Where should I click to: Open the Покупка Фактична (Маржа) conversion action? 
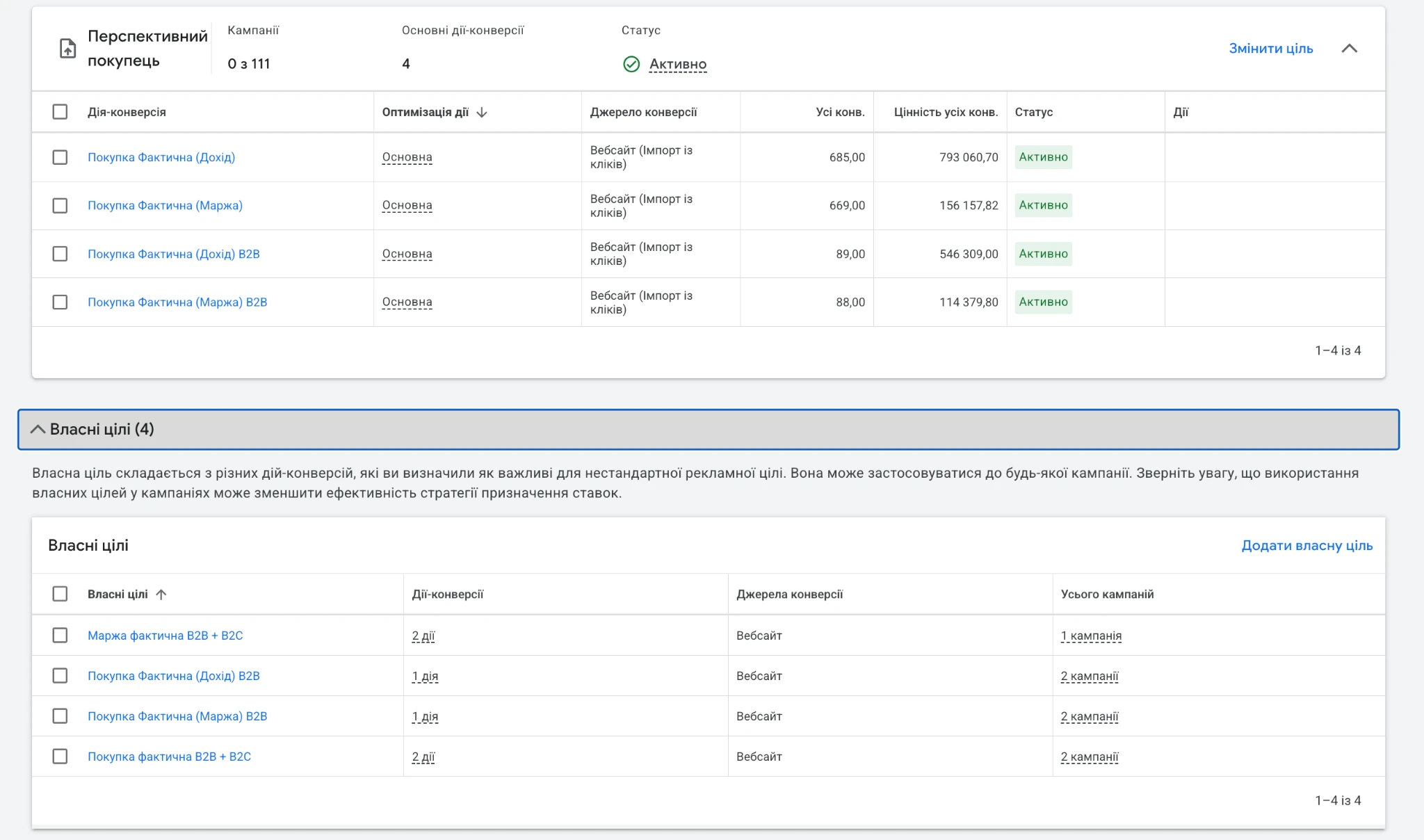click(x=165, y=205)
